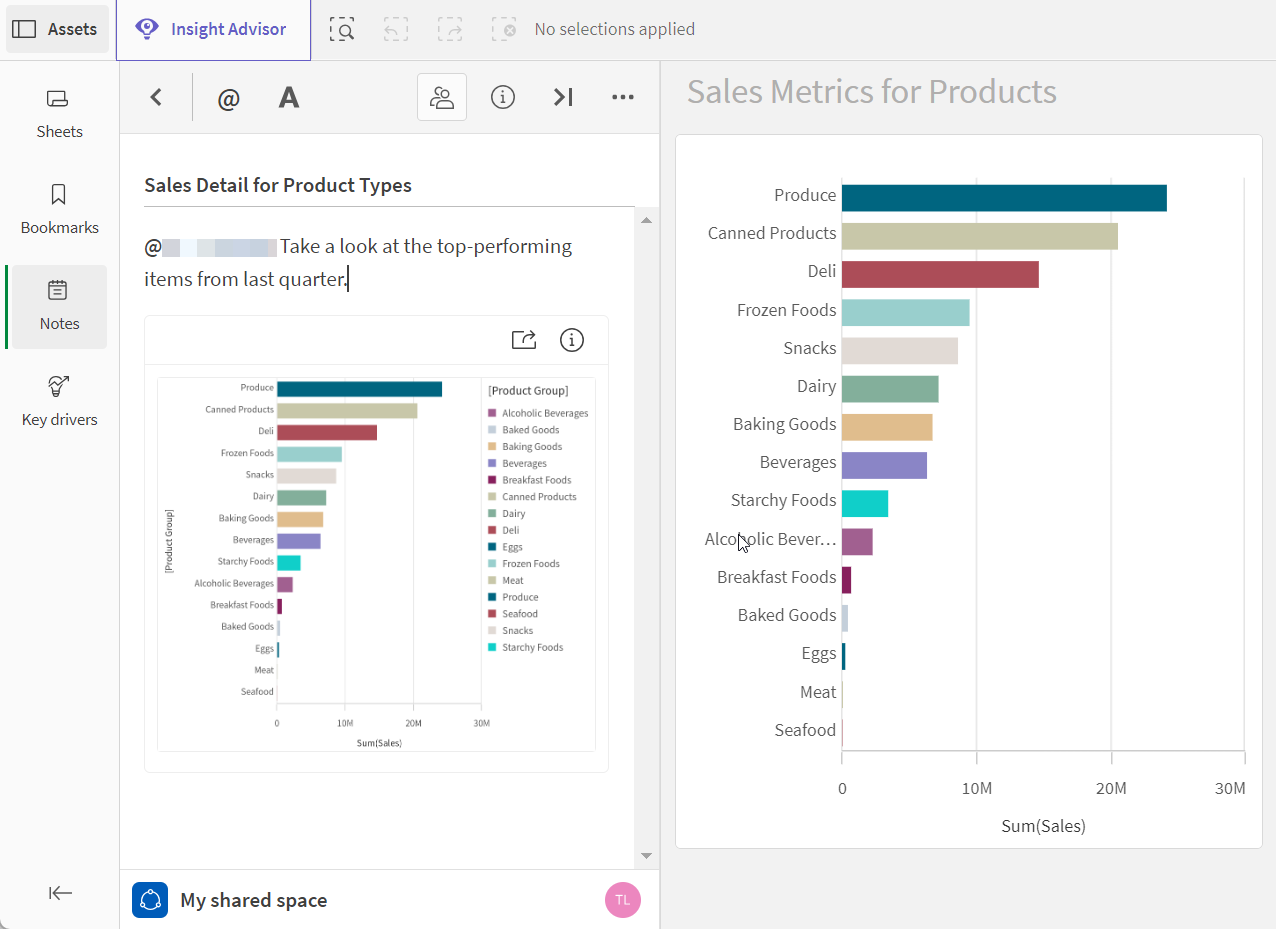Image resolution: width=1276 pixels, height=929 pixels.
Task: Select the Dairy bar in main chart
Action: (890, 389)
